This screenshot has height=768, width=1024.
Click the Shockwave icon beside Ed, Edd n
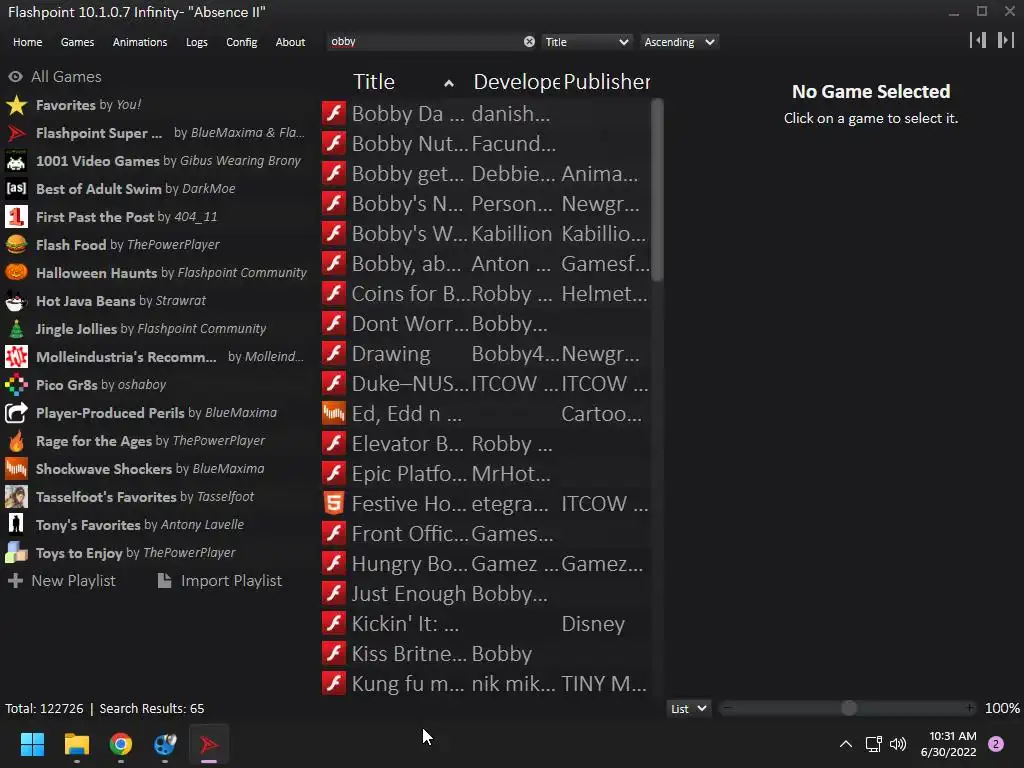(x=334, y=413)
